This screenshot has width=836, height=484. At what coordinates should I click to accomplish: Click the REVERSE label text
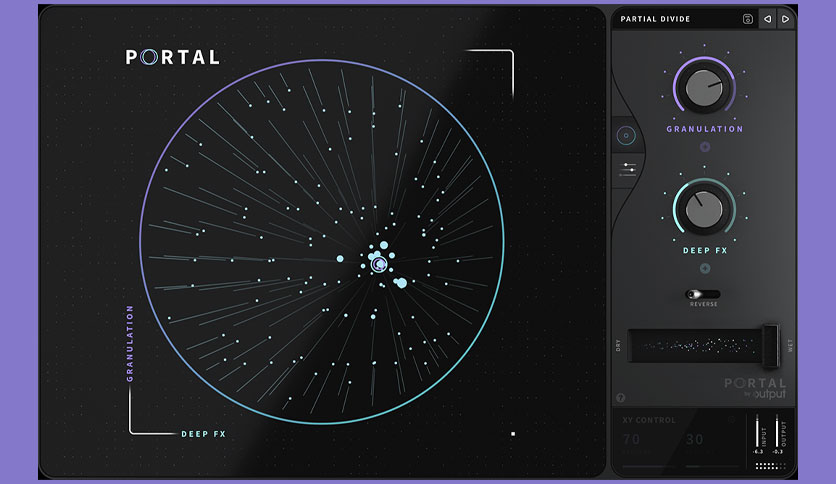[x=704, y=304]
